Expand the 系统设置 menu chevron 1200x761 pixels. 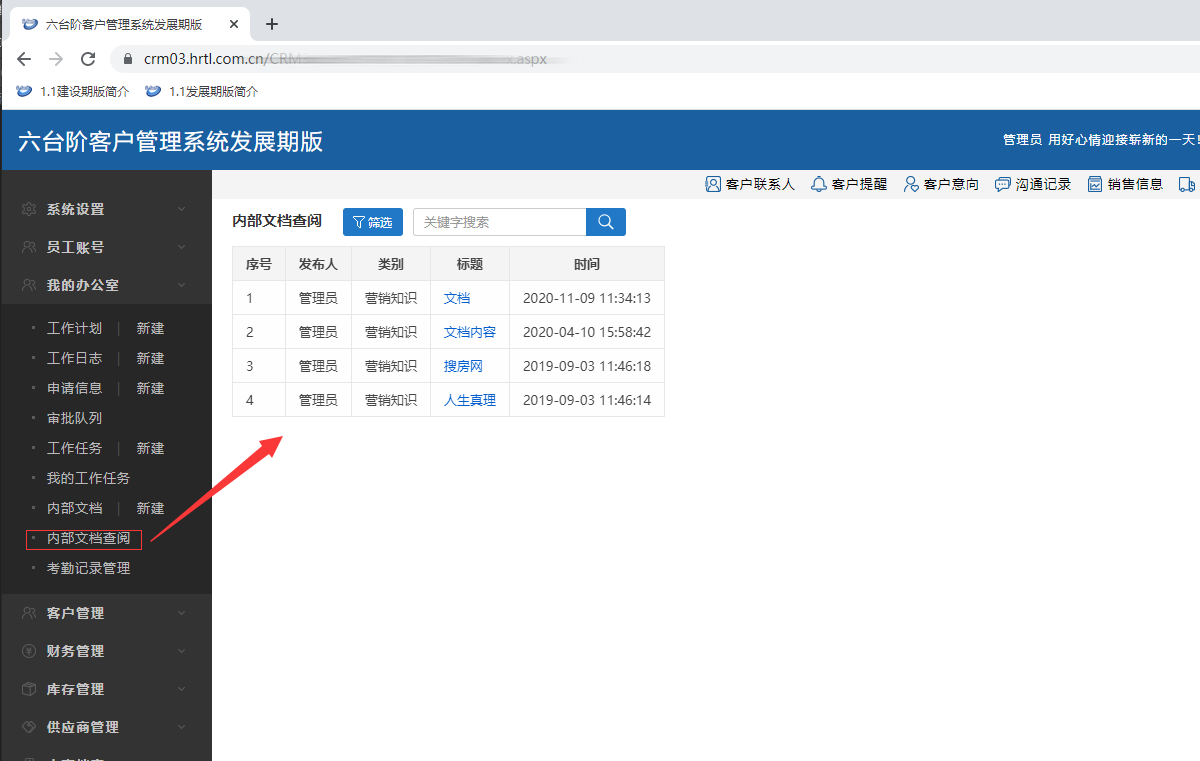pyautogui.click(x=181, y=209)
